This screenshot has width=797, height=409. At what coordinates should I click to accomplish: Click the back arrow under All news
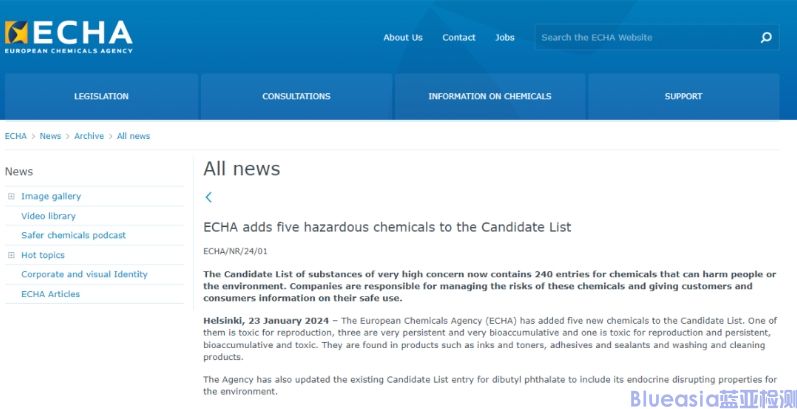[x=208, y=198]
